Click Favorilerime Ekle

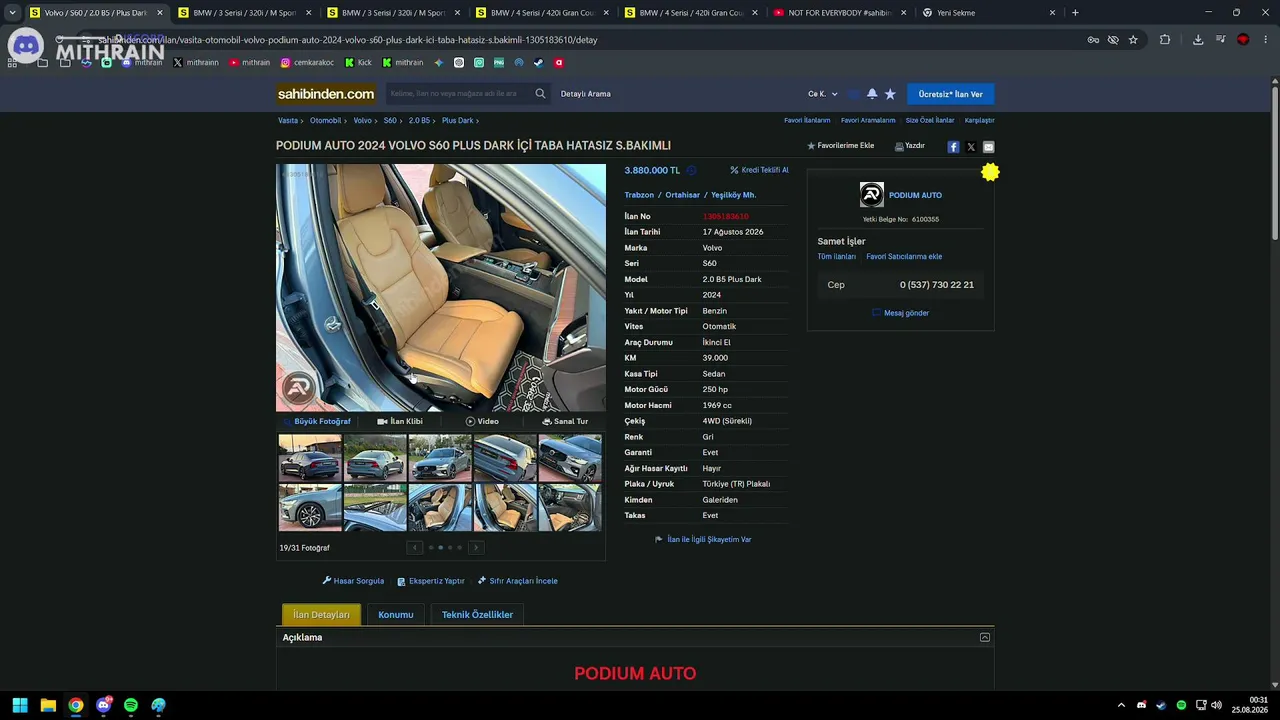[841, 146]
